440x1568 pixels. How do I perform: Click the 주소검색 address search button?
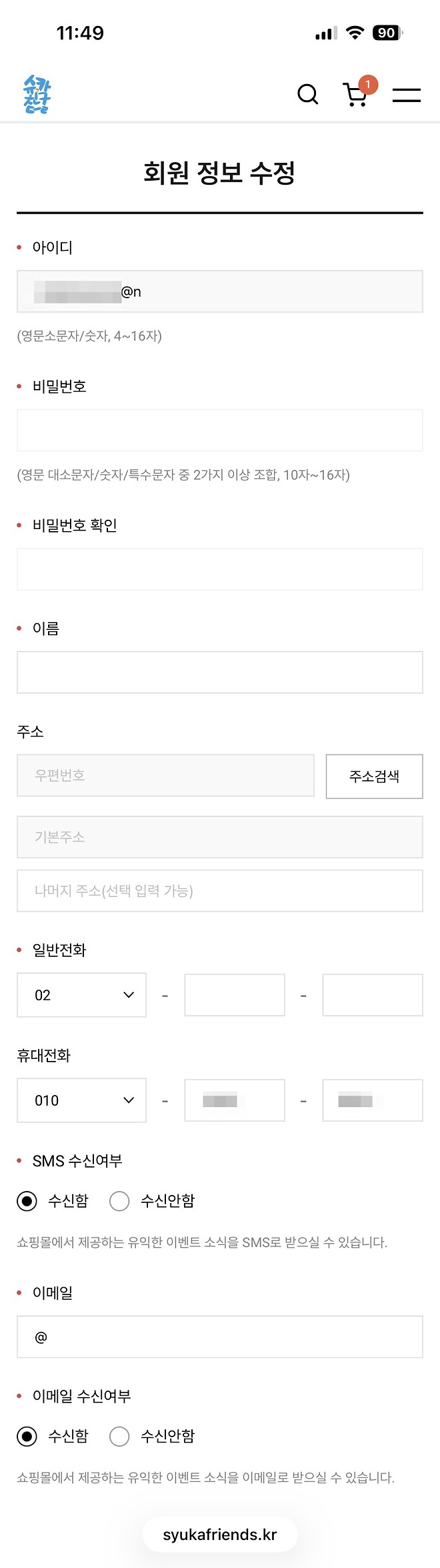coord(373,775)
